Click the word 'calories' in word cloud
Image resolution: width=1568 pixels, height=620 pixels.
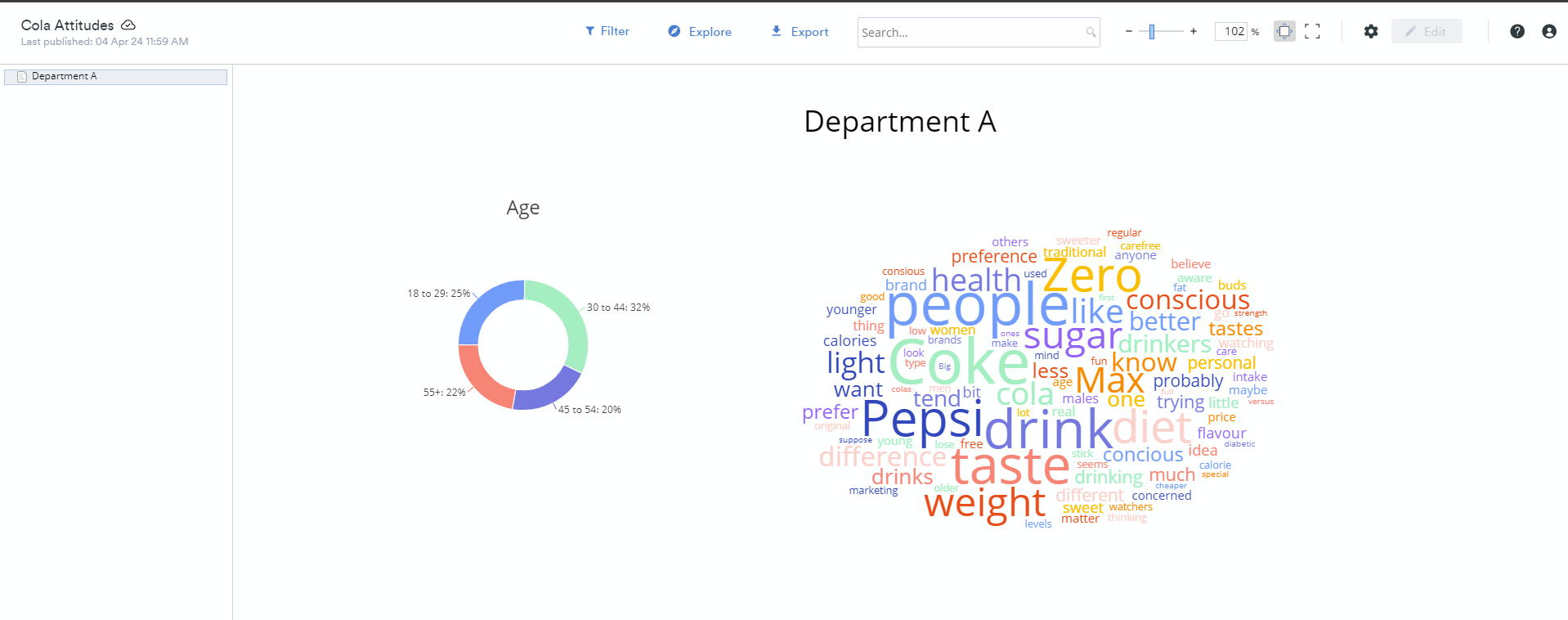point(849,341)
